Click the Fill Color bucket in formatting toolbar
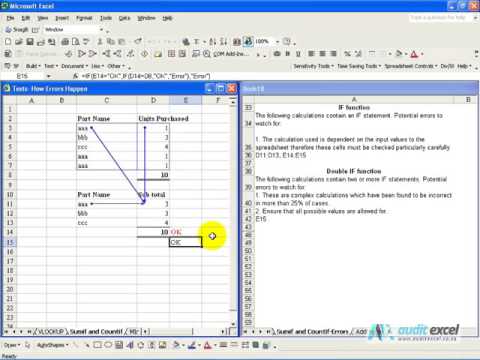480x360 pixels. pos(399,54)
